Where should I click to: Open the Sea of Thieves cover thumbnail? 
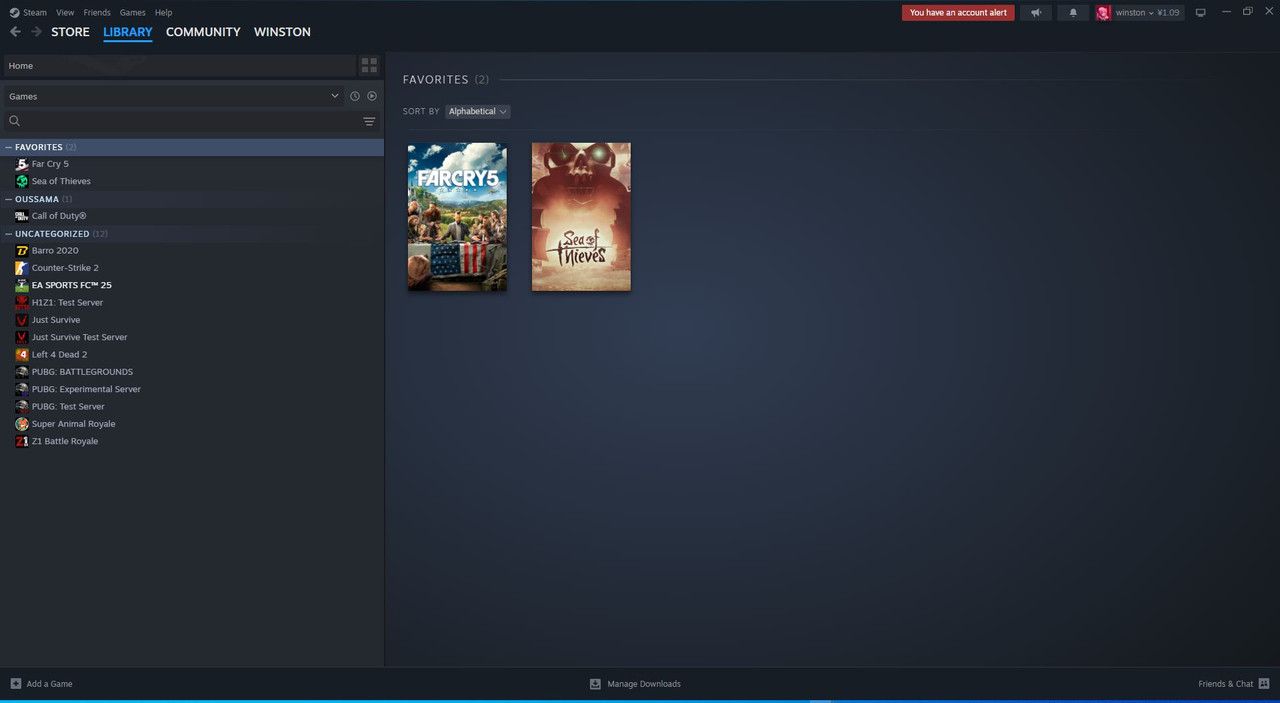point(581,217)
